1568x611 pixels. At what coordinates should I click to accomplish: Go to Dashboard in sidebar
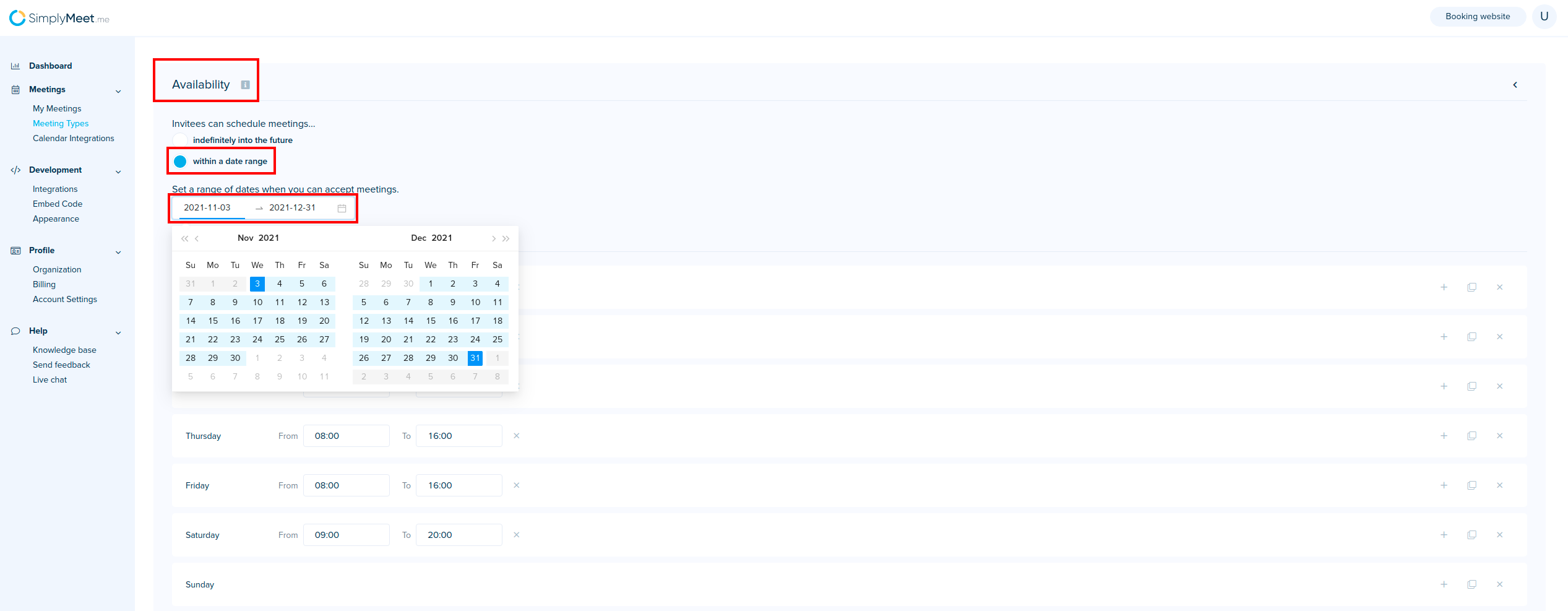[x=50, y=66]
